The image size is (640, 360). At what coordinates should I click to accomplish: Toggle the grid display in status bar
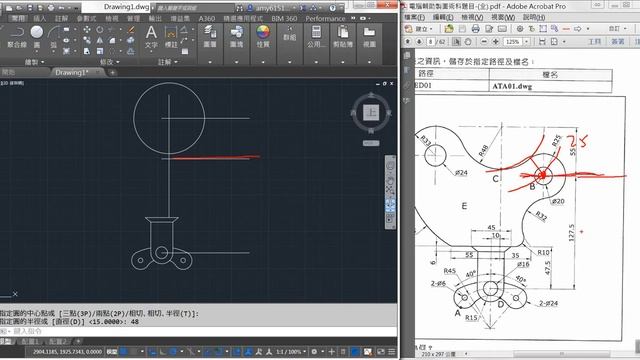pyautogui.click(x=124, y=351)
